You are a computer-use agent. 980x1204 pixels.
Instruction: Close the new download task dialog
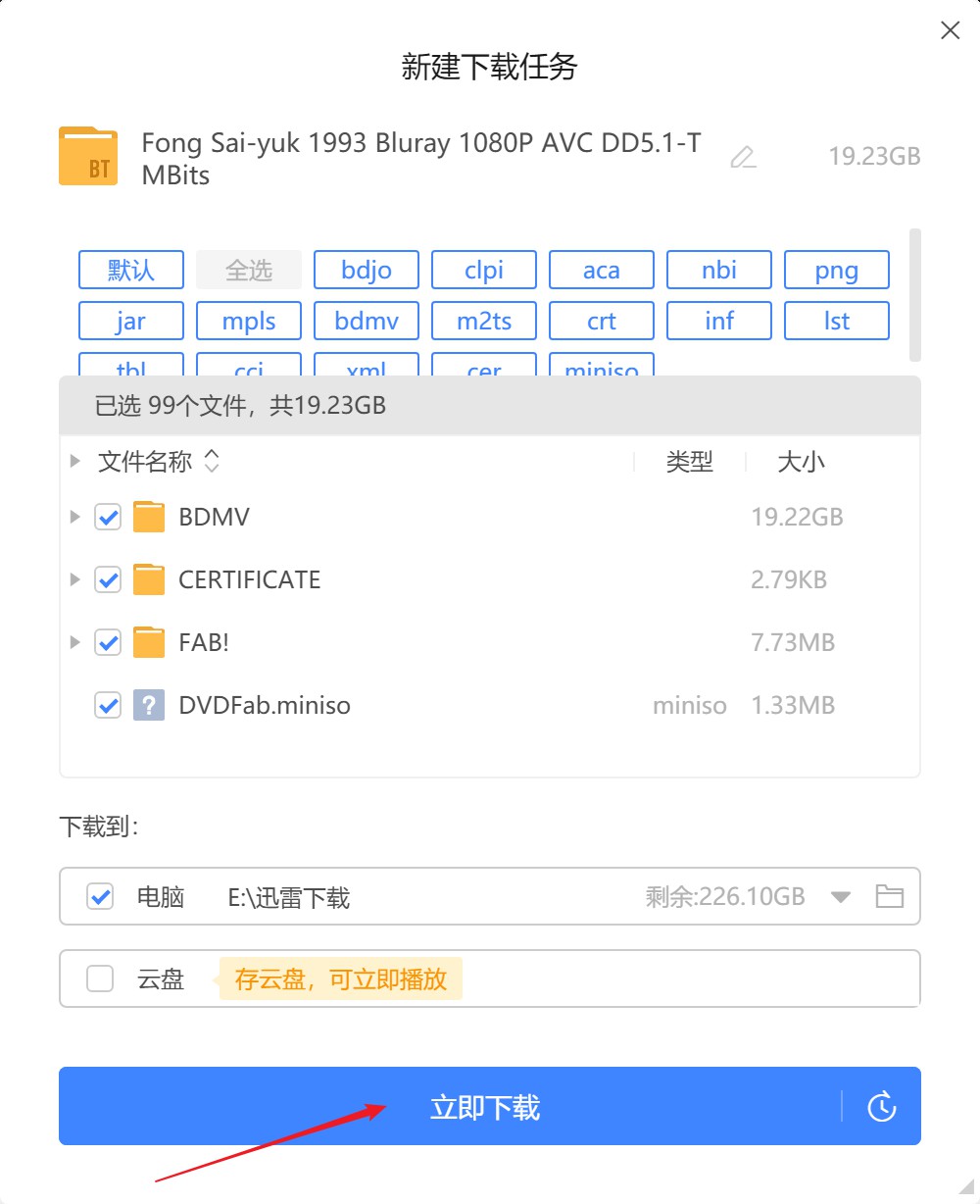(x=950, y=30)
